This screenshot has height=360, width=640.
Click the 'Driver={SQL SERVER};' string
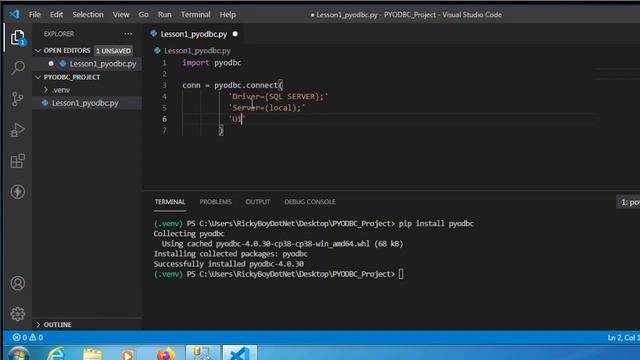278,97
